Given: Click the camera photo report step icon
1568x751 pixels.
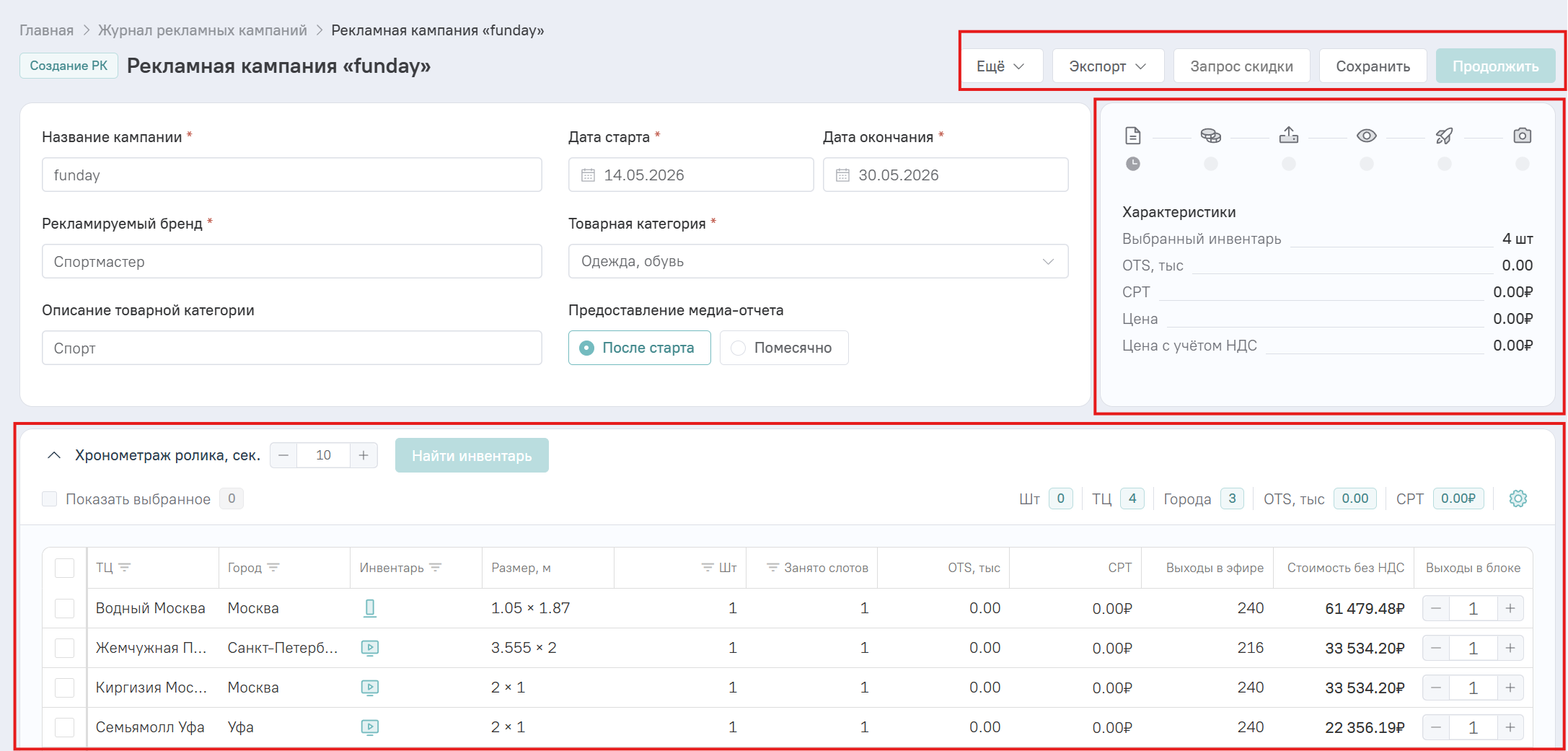Looking at the screenshot, I should (1523, 136).
